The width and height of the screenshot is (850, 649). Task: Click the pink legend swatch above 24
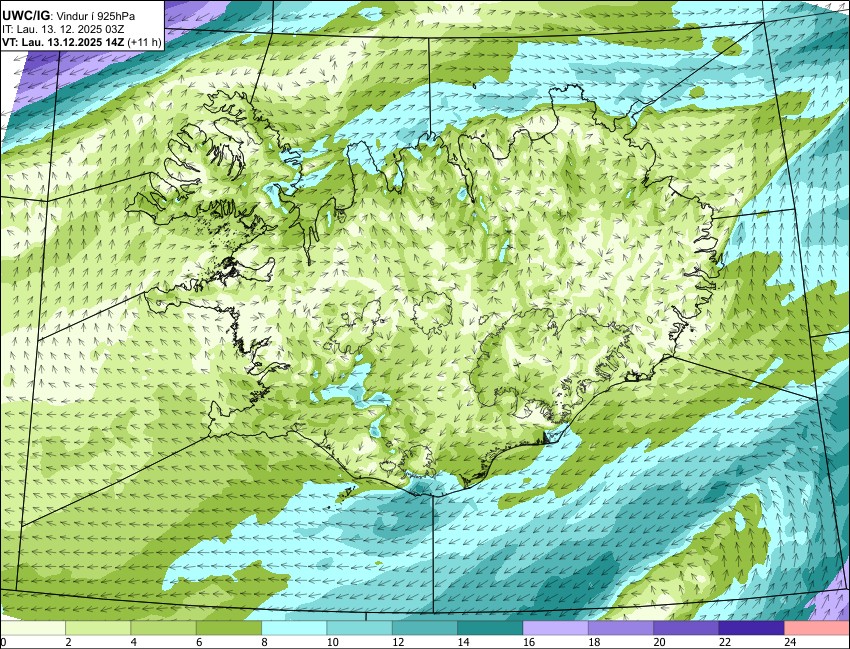pyautogui.click(x=816, y=628)
